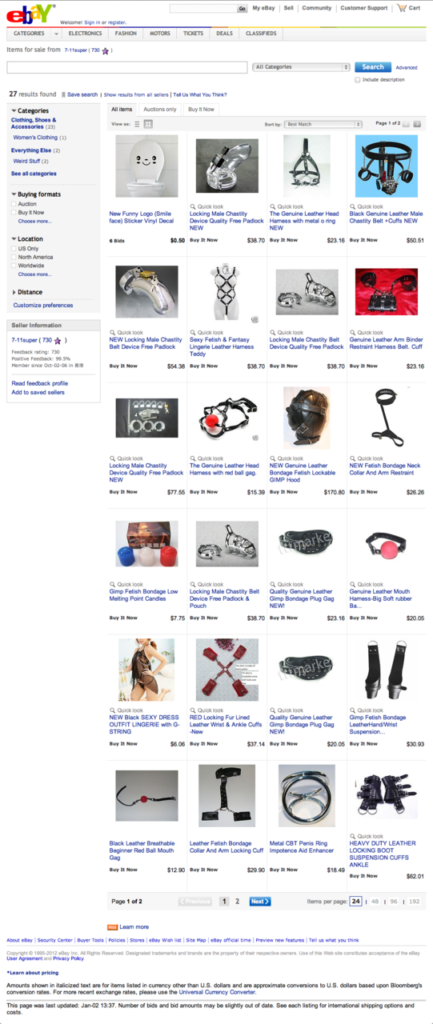This screenshot has width=433, height=1024.
Task: Open Read feedback profile link
Action: [x=40, y=383]
